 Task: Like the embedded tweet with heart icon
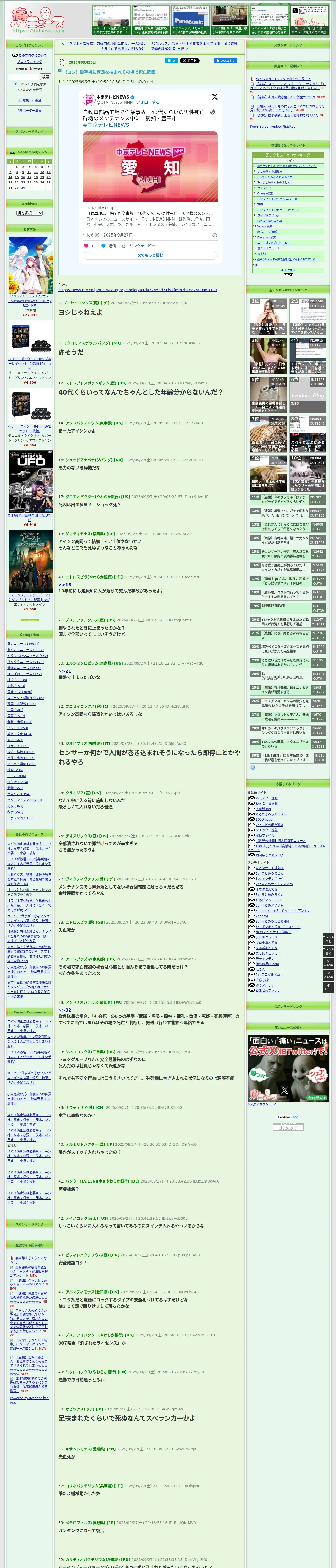[x=86, y=246]
